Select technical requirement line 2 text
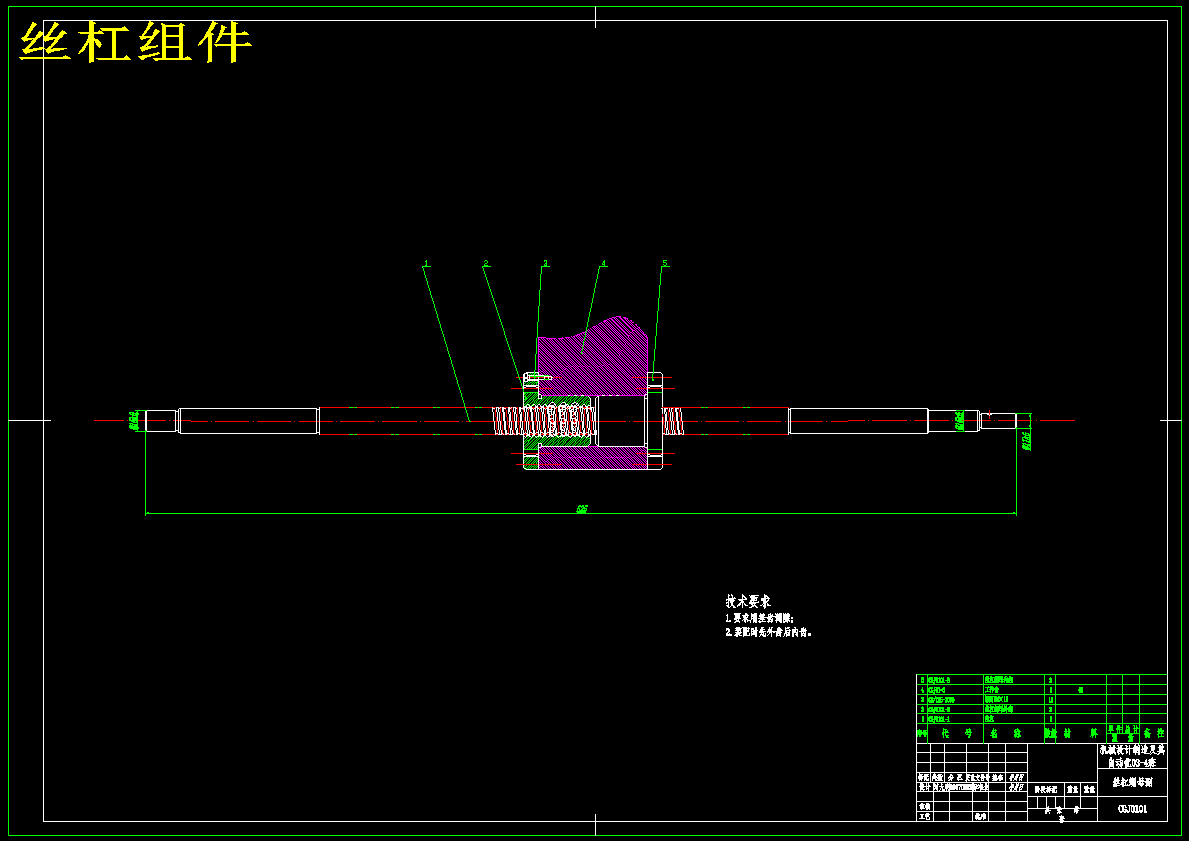Viewport: 1189px width, 841px height. pyautogui.click(x=768, y=632)
